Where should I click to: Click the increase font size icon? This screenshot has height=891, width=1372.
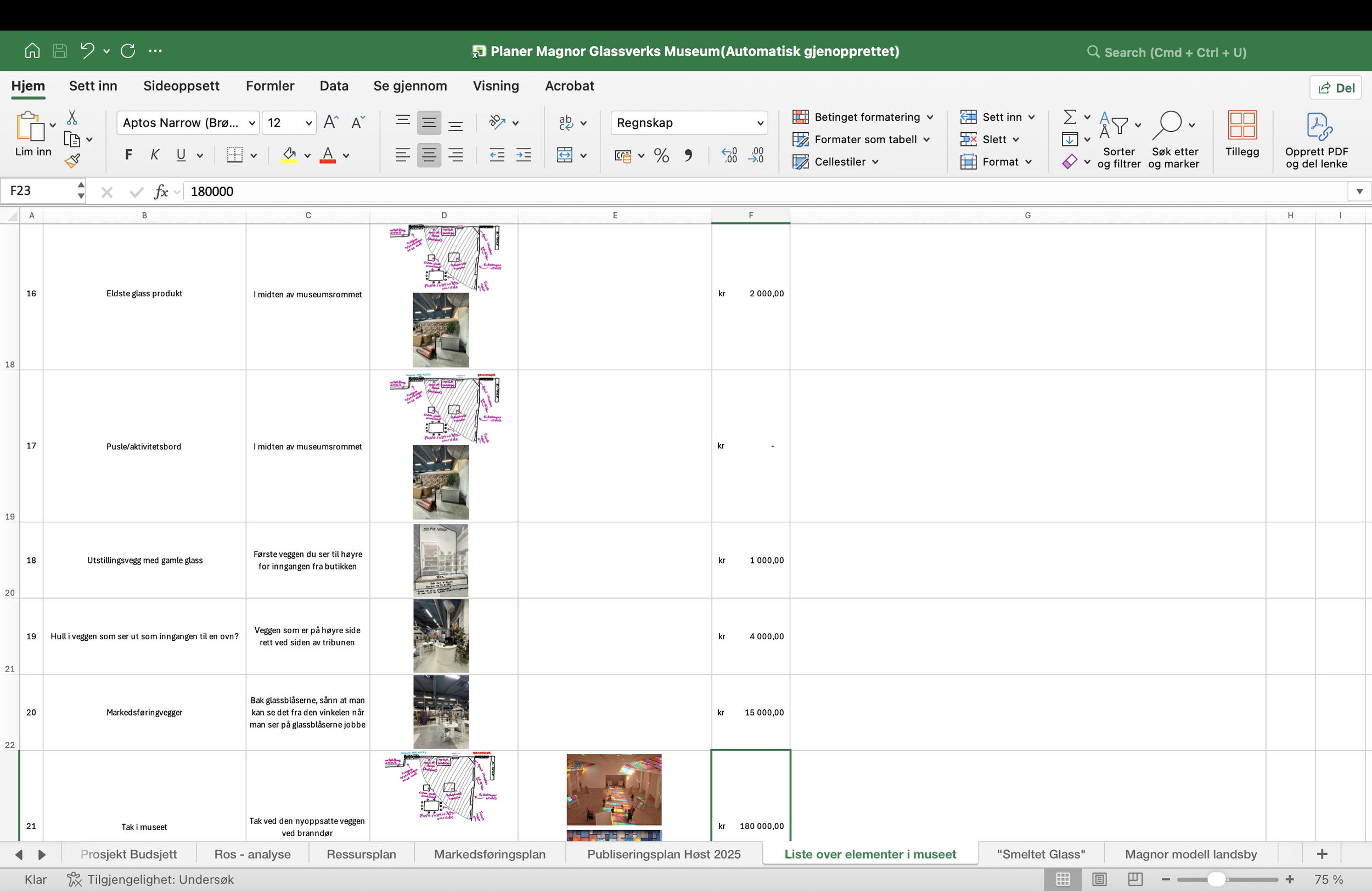(331, 122)
